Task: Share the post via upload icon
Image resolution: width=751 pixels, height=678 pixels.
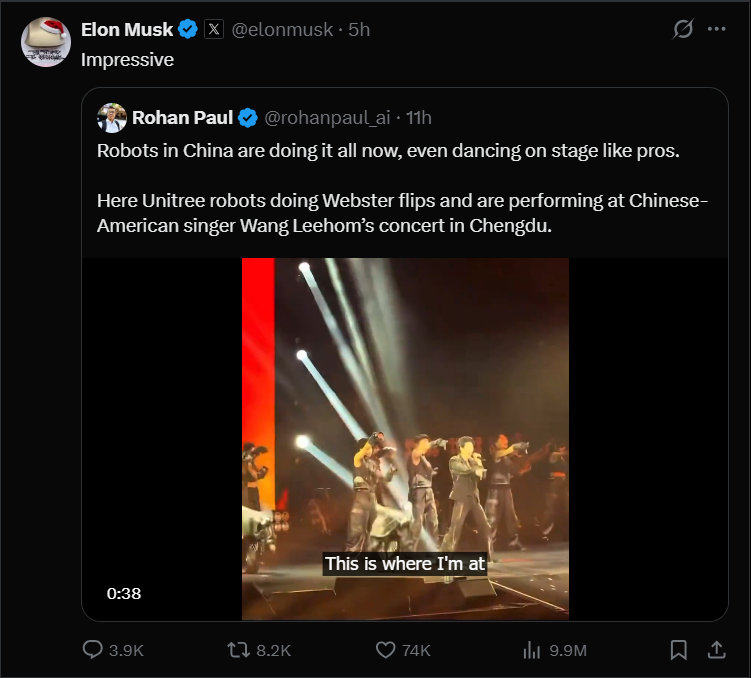Action: (x=716, y=650)
